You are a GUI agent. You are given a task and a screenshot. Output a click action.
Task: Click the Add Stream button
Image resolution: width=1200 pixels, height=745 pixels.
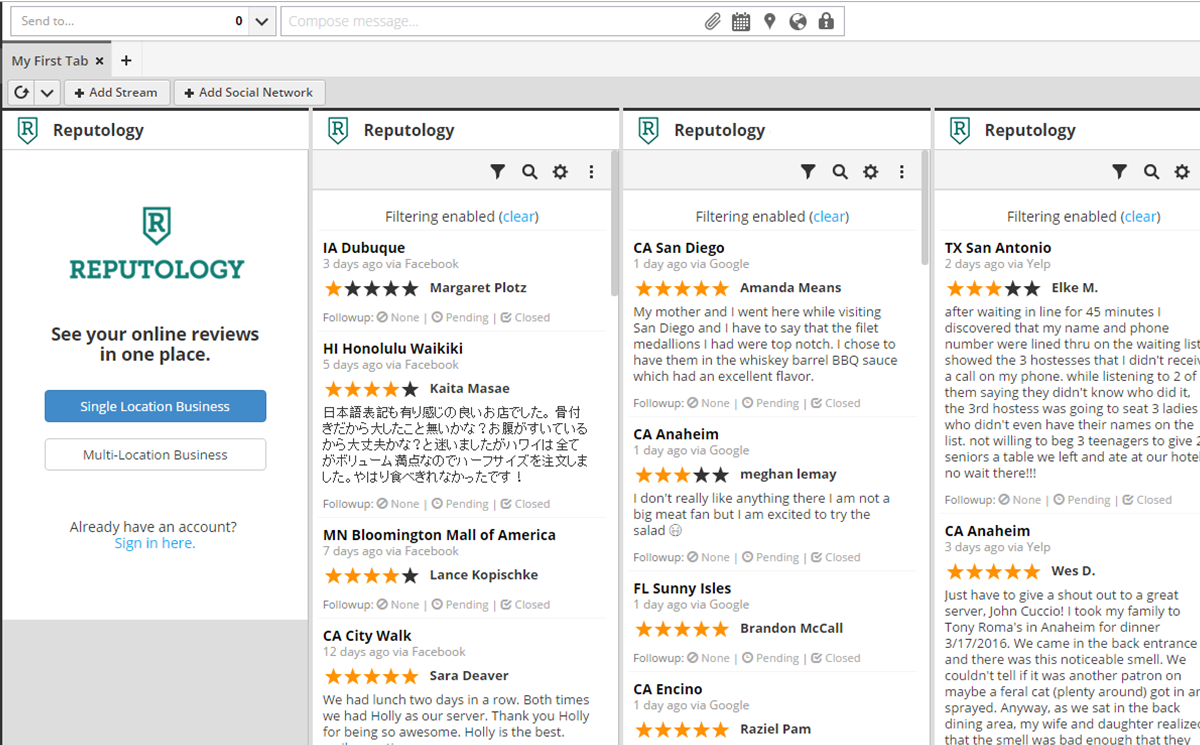coord(116,92)
